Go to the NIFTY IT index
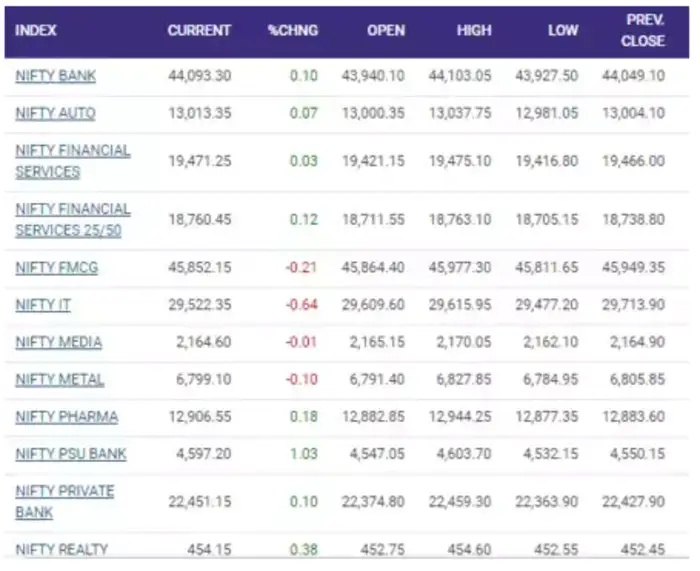This screenshot has width=700, height=571. point(42,304)
